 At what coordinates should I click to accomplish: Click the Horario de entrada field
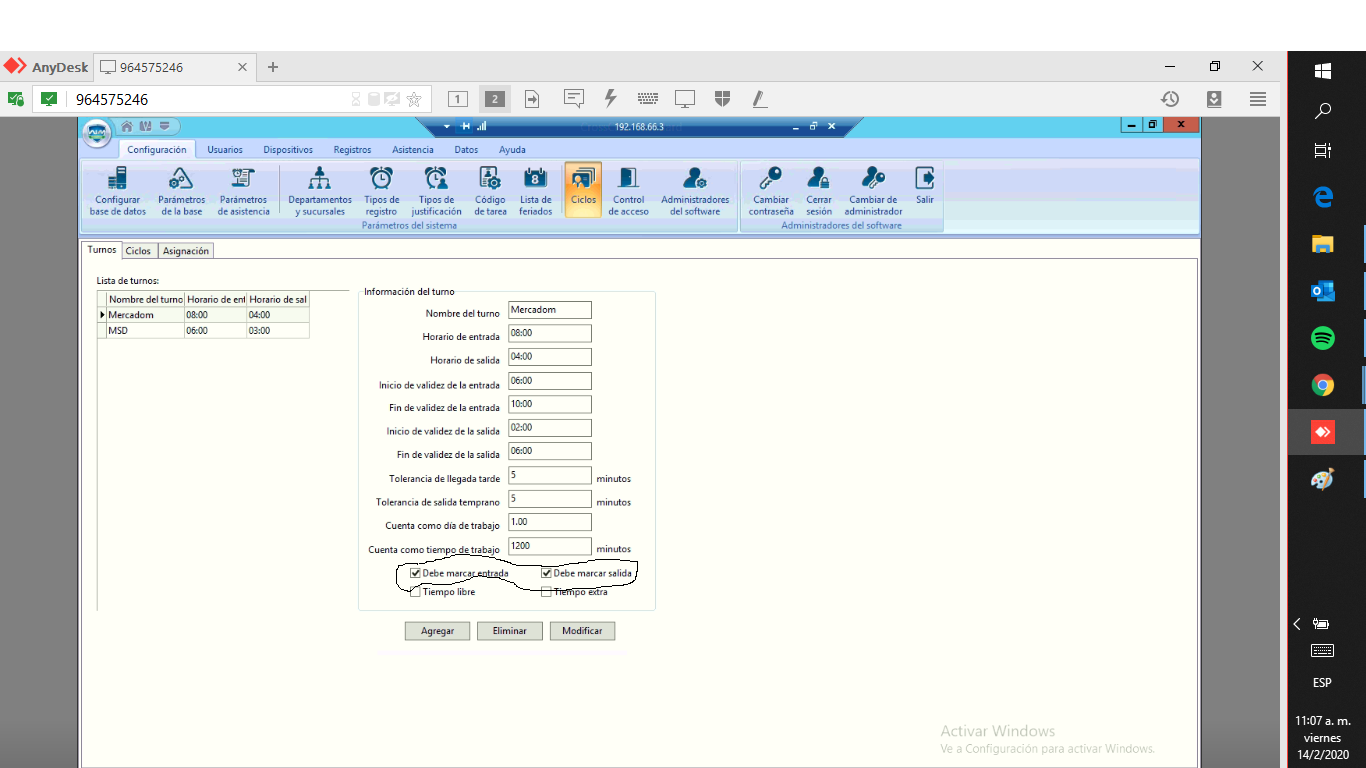[x=550, y=333]
